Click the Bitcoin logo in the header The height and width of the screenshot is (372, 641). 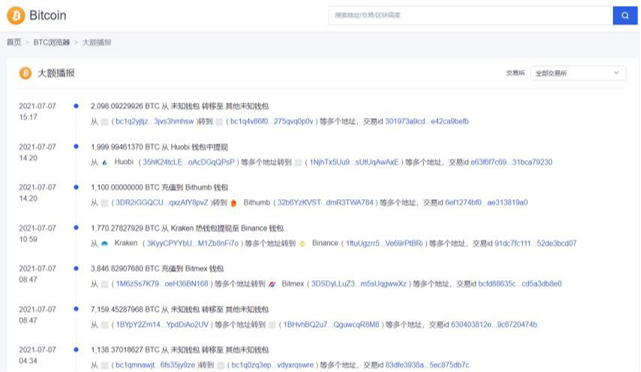[16, 16]
